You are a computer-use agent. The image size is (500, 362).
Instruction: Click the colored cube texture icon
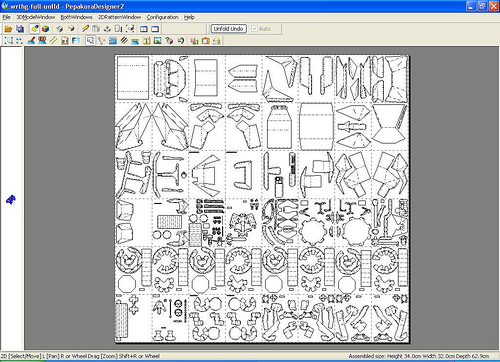click(45, 29)
